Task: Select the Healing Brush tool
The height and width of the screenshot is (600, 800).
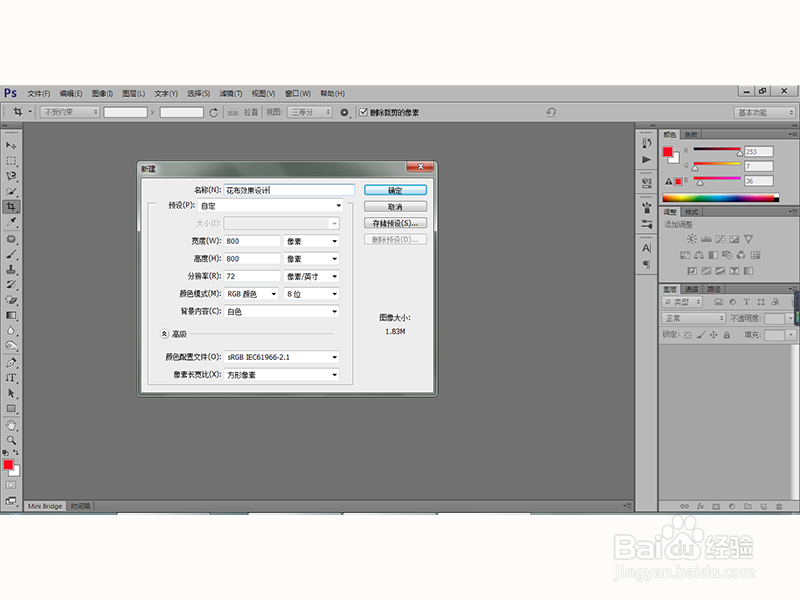Action: (x=11, y=239)
